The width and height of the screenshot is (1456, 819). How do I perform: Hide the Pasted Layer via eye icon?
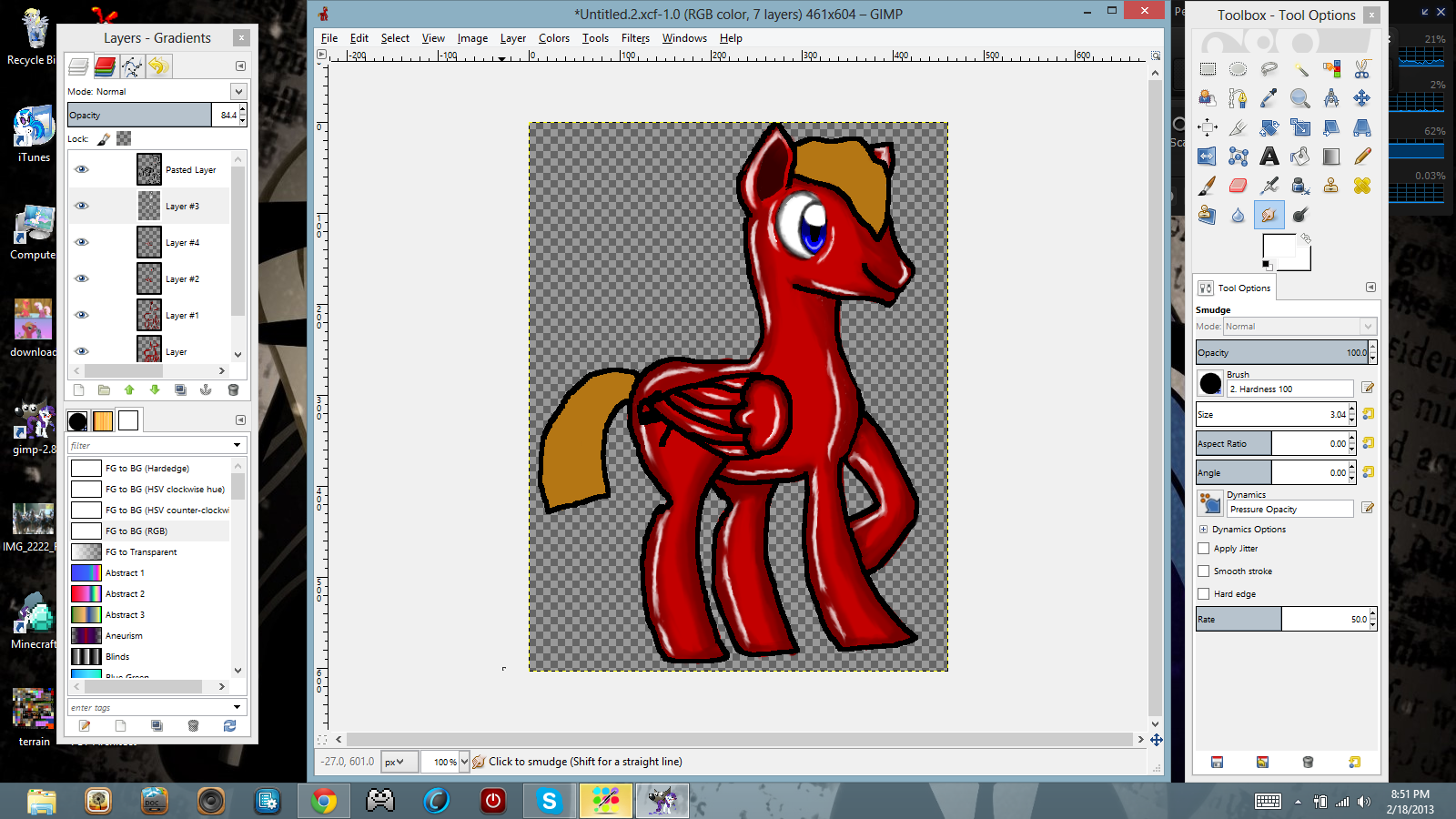(82, 169)
